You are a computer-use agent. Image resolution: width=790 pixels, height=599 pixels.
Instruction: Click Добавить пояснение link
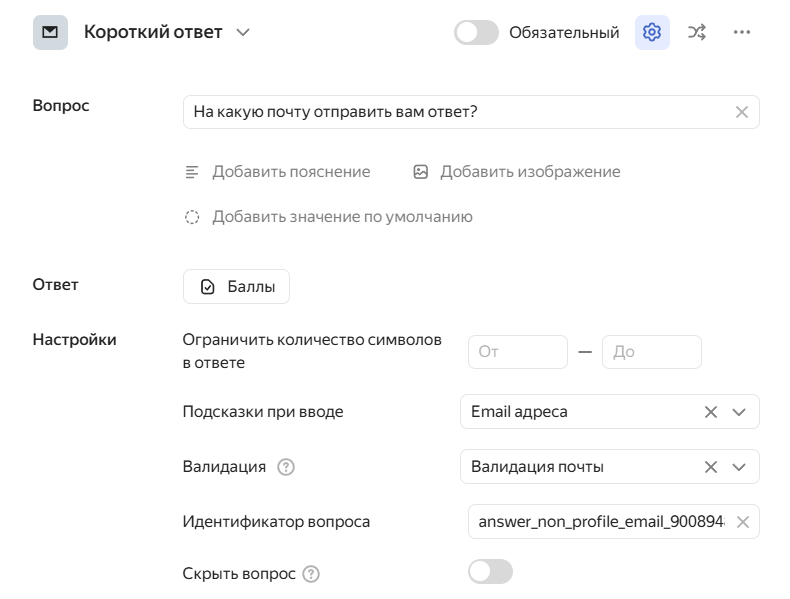click(x=290, y=172)
